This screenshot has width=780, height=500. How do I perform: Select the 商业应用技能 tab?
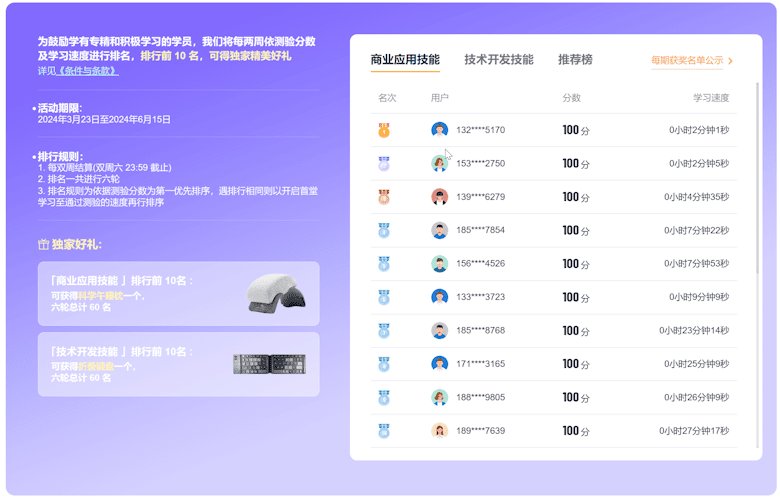[404, 60]
